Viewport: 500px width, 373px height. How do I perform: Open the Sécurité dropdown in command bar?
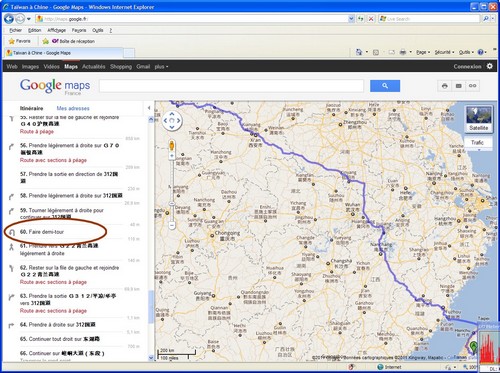[x=444, y=52]
